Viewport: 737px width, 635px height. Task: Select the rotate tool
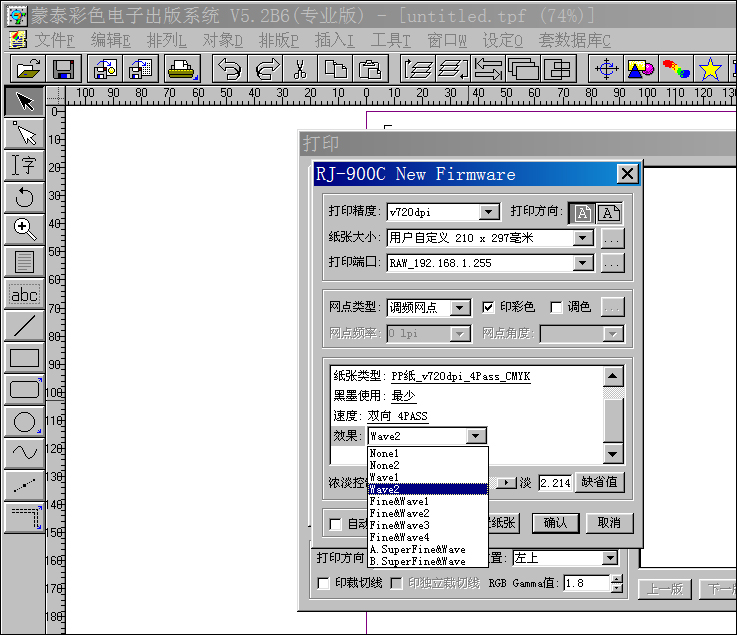[24, 197]
